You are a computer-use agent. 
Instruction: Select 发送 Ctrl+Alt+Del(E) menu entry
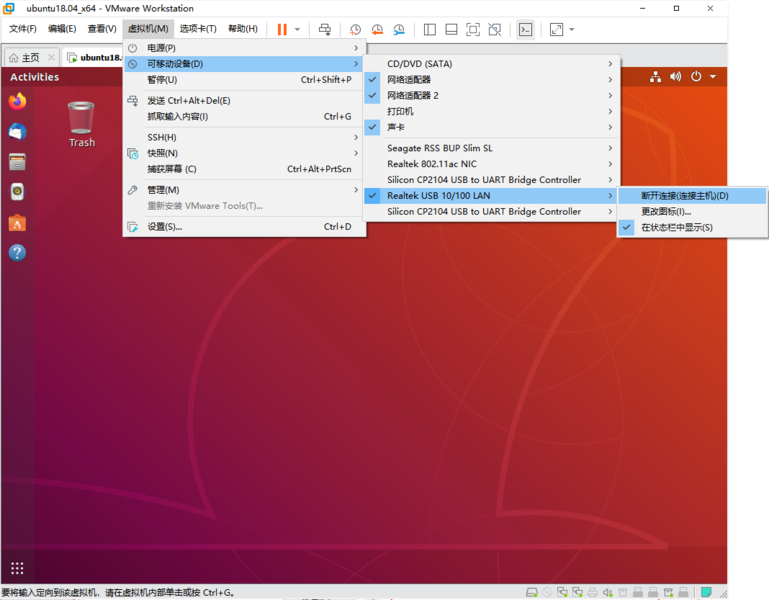click(244, 101)
